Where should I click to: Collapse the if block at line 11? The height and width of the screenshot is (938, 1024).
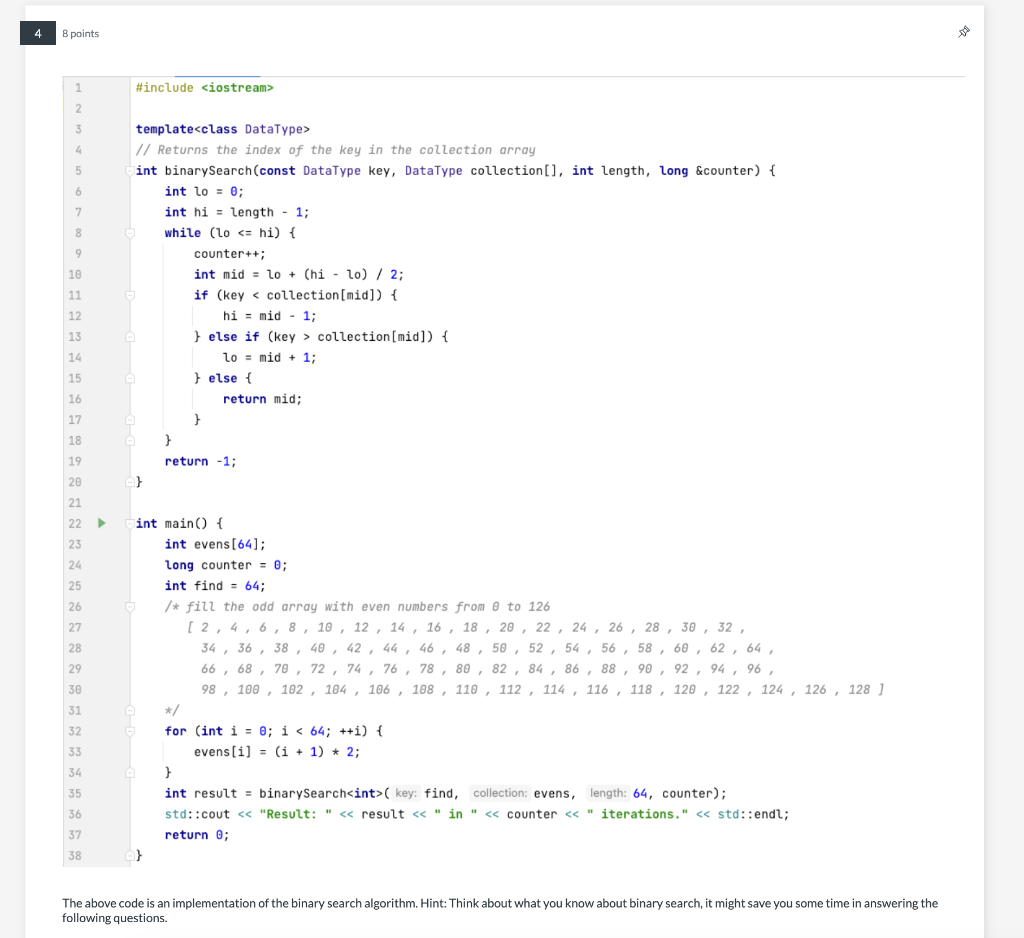click(128, 295)
